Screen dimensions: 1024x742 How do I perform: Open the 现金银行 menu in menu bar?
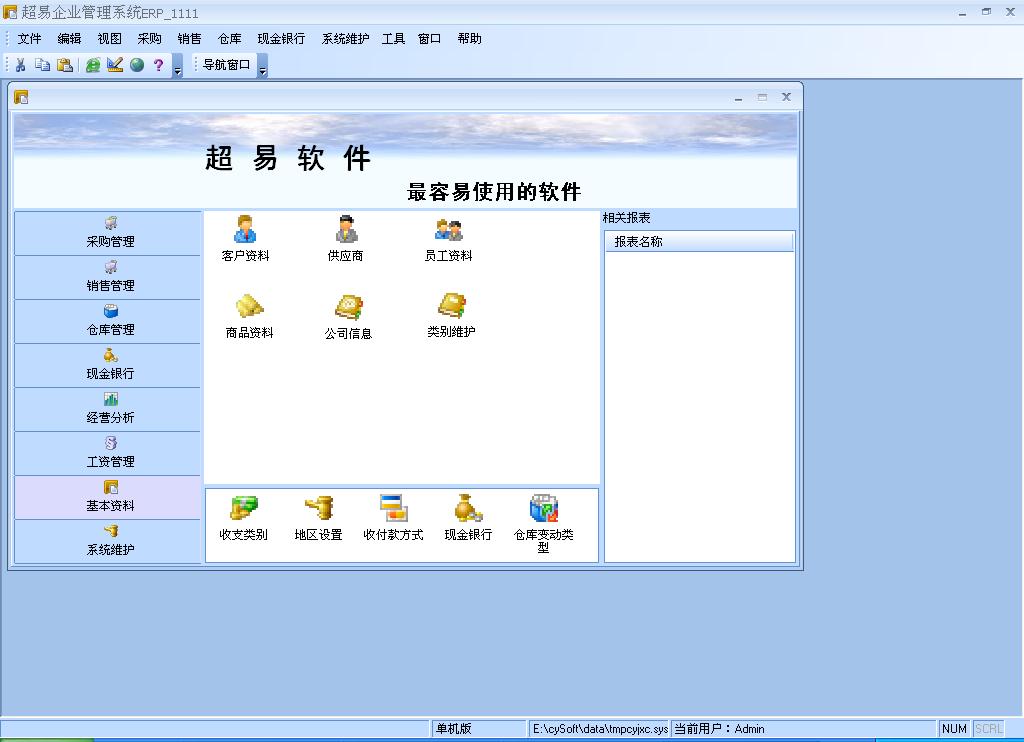281,39
